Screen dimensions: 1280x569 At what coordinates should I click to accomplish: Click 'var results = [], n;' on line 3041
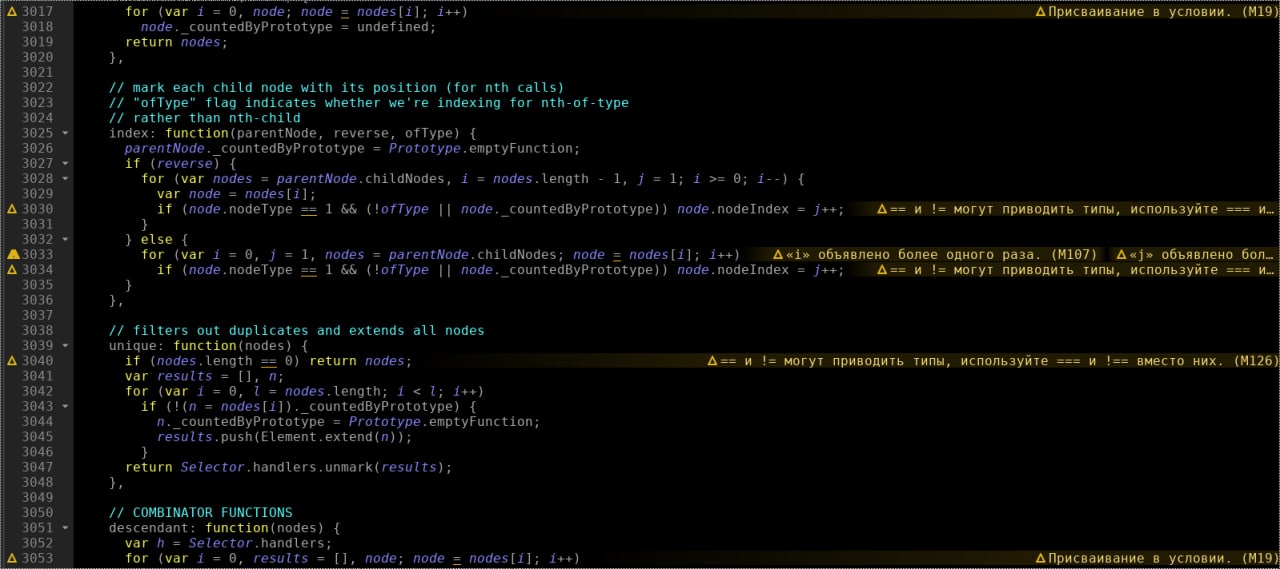pos(204,376)
